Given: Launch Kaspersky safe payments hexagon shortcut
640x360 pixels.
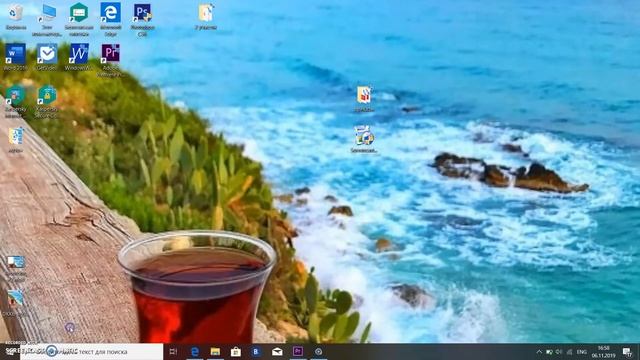Looking at the screenshot, I should click(78, 13).
